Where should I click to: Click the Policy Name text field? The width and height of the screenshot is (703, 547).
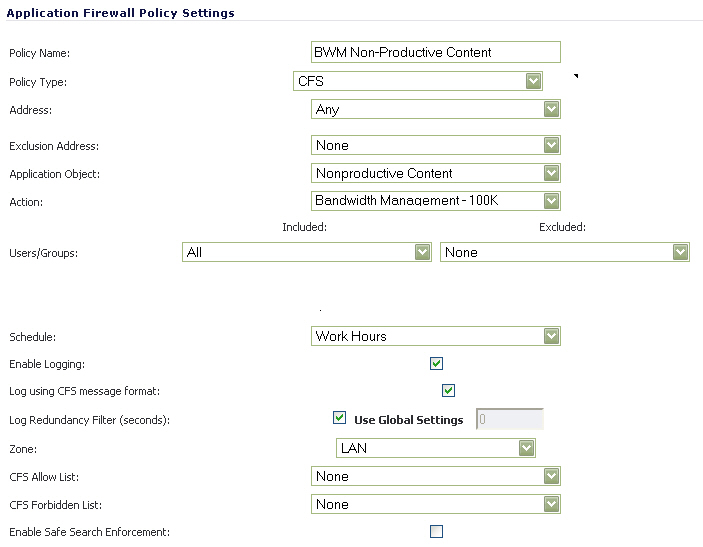click(x=436, y=52)
